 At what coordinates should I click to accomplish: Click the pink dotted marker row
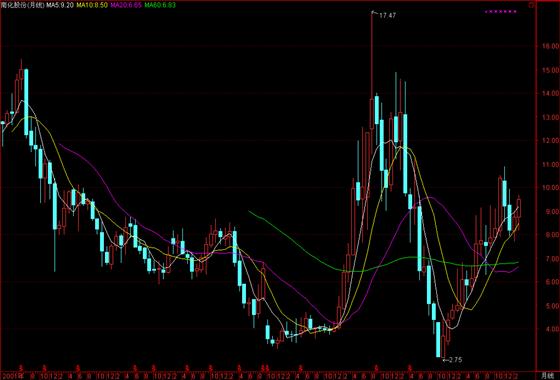click(x=500, y=12)
